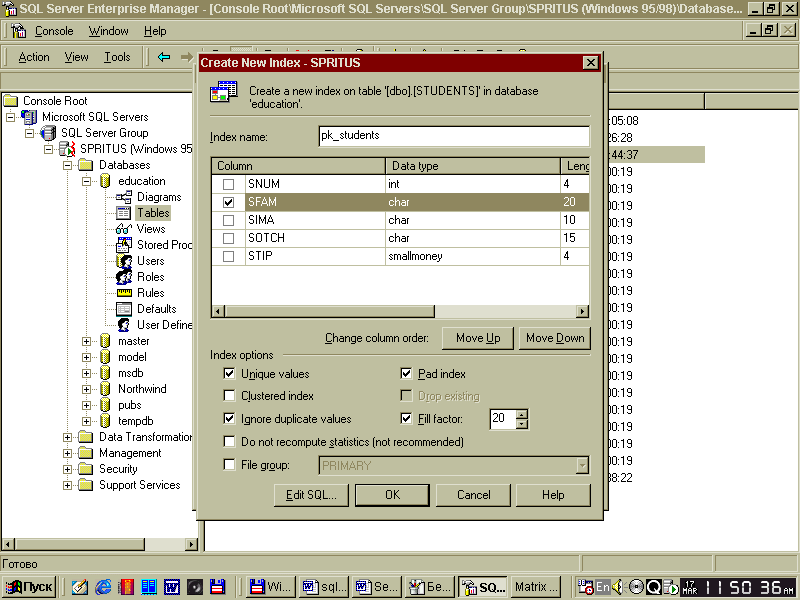Open Internet Explorer from quick launch
This screenshot has height=600, width=800.
tap(103, 587)
